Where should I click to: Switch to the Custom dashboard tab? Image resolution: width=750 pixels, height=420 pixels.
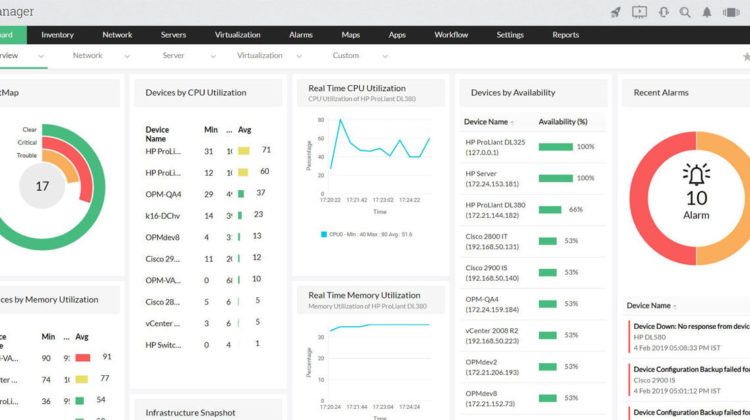(346, 55)
